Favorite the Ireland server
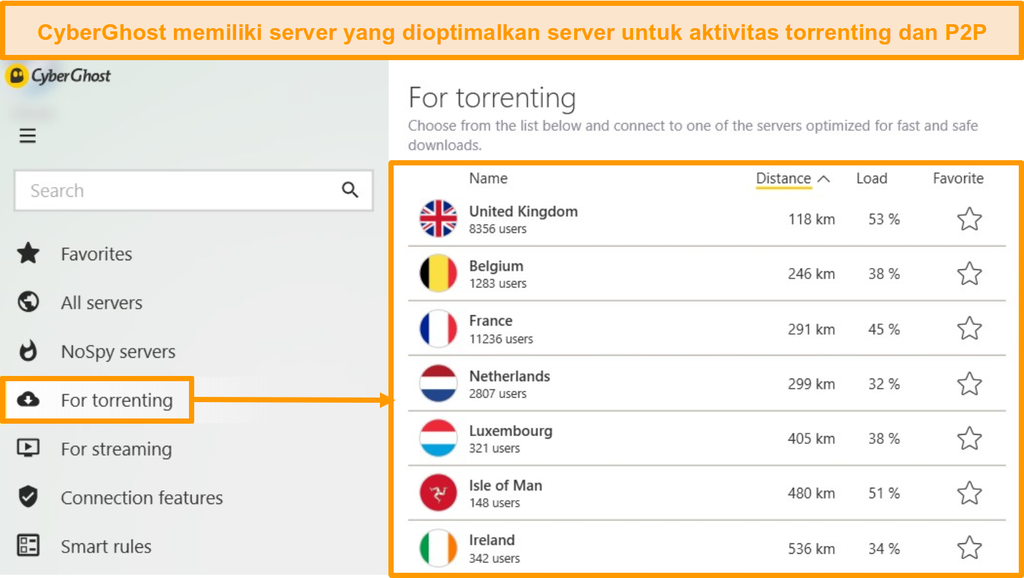Viewport: 1024px width, 578px height. pyautogui.click(x=970, y=549)
